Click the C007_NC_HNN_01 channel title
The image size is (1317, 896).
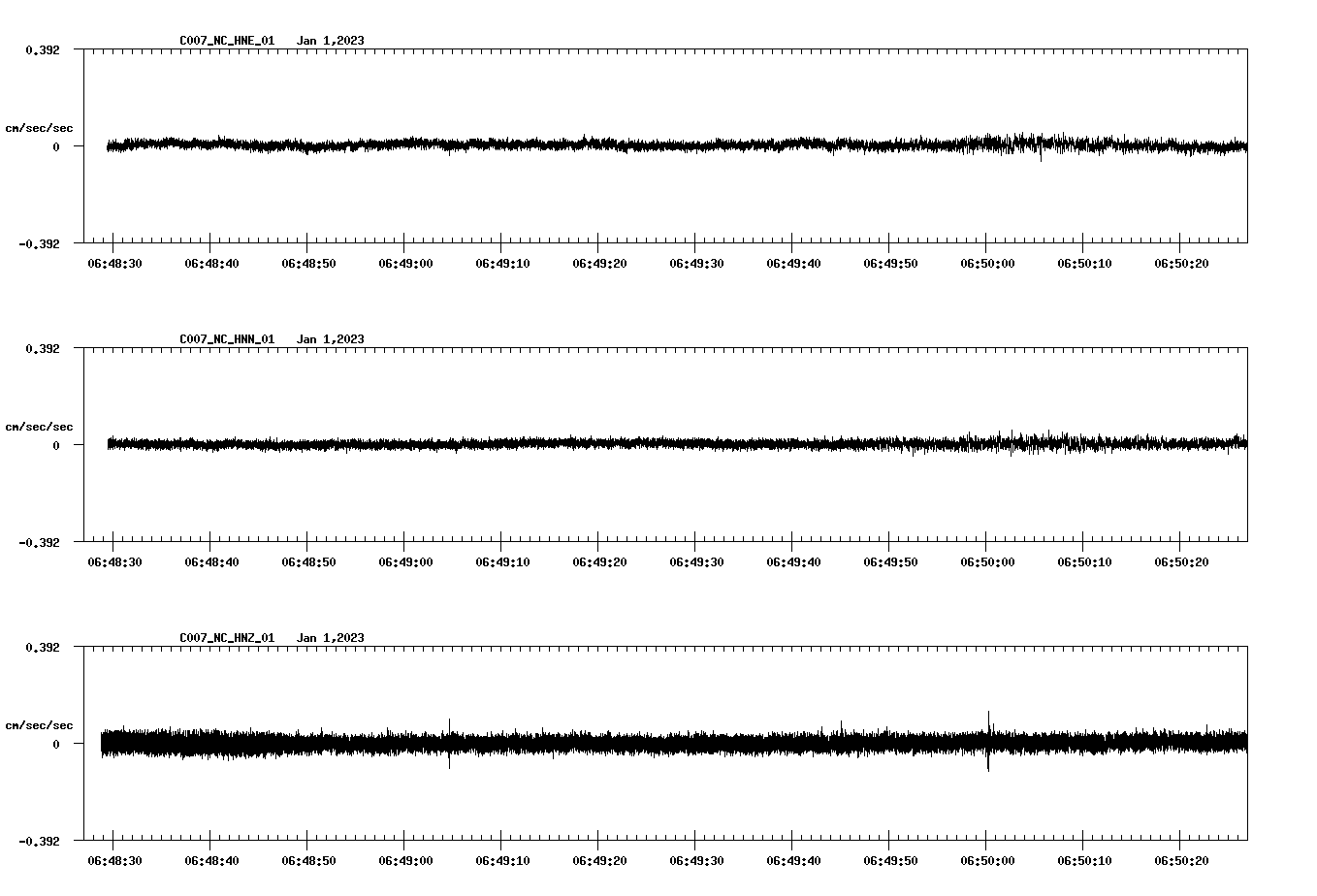pyautogui.click(x=227, y=339)
